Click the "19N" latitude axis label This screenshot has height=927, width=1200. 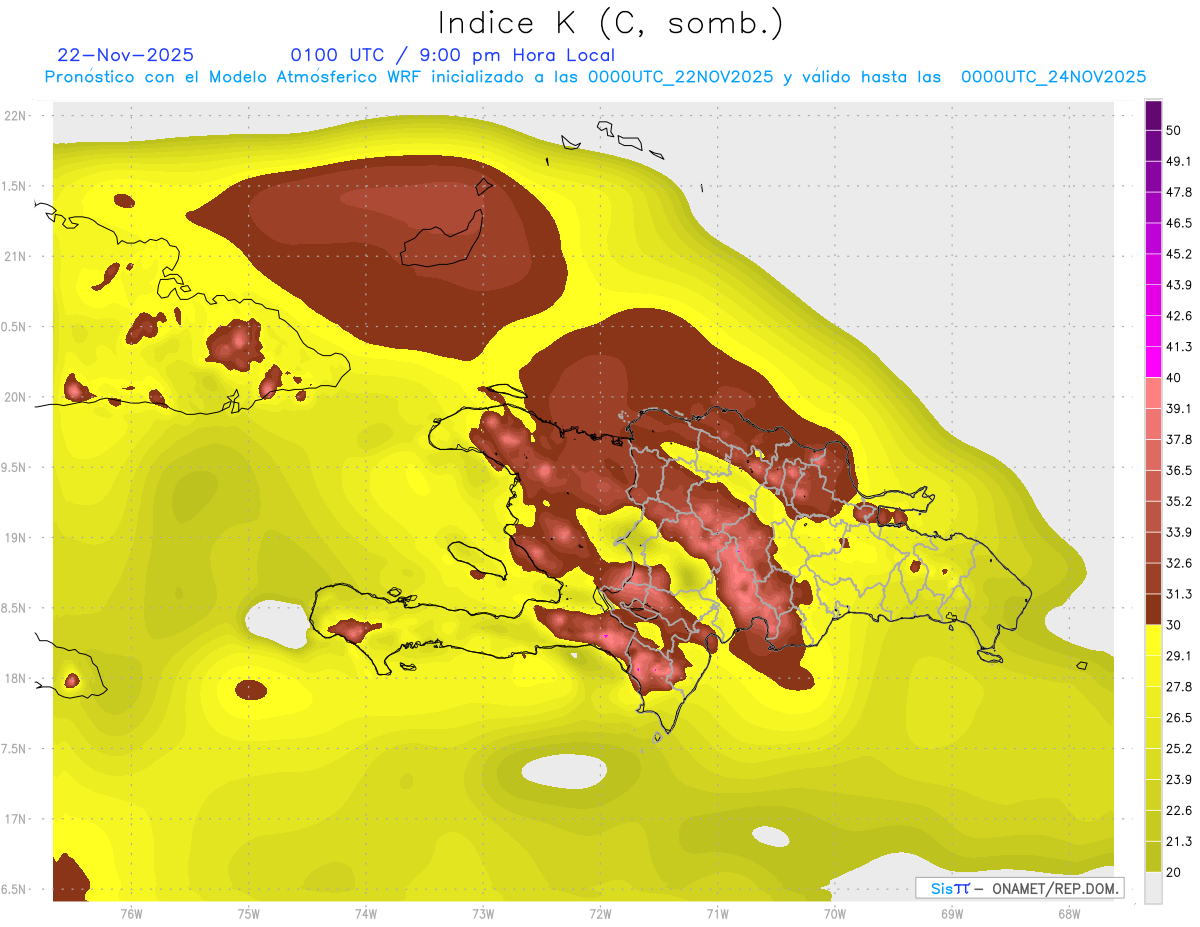[16, 538]
